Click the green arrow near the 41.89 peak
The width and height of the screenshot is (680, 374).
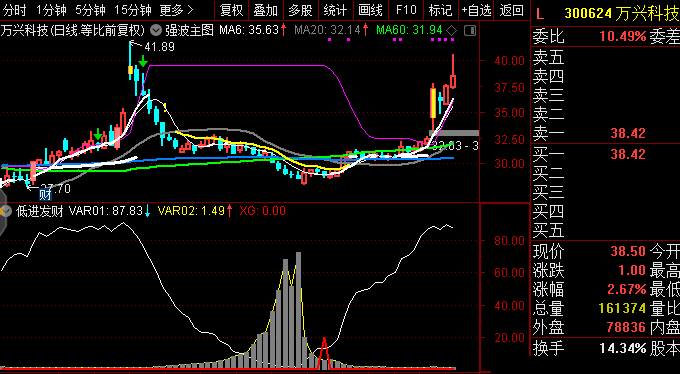[x=143, y=61]
